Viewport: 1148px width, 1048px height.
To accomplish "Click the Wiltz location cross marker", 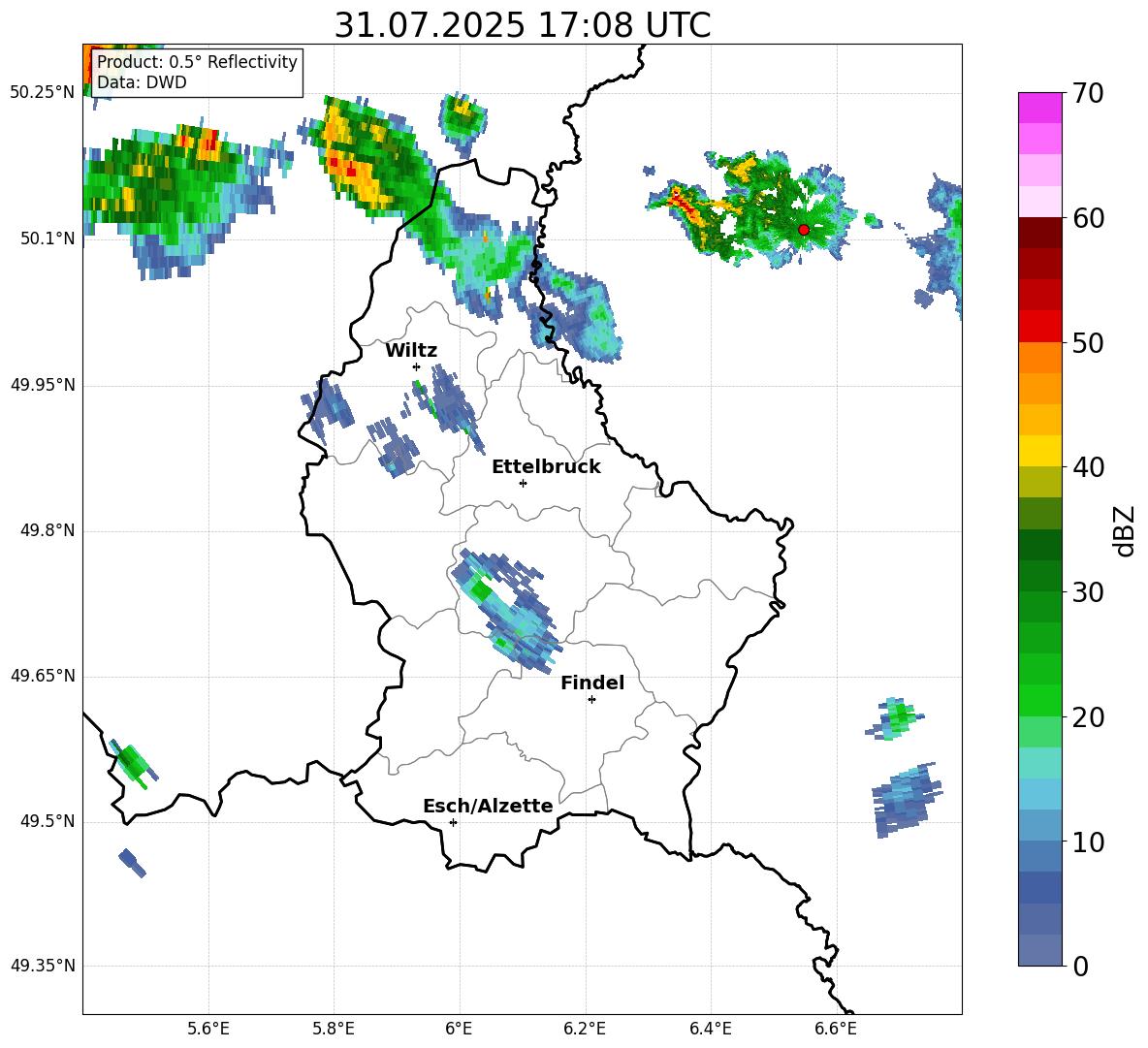I will (x=417, y=366).
